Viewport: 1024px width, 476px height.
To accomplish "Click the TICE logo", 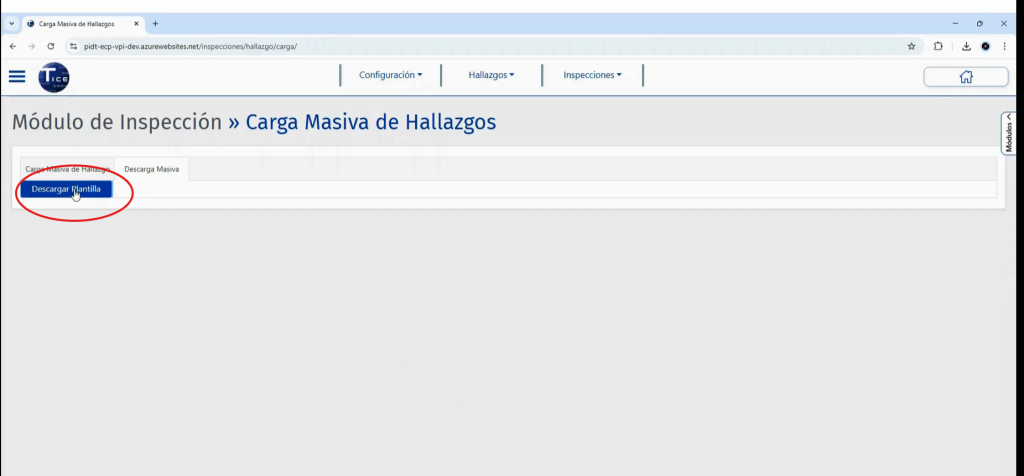I will click(53, 76).
